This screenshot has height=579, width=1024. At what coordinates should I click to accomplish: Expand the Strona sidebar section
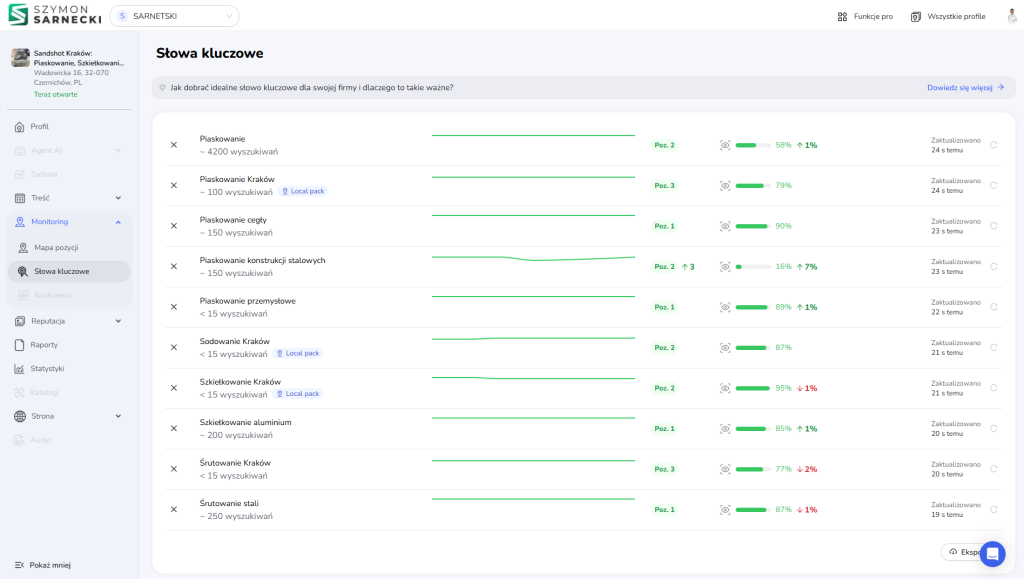coord(118,416)
